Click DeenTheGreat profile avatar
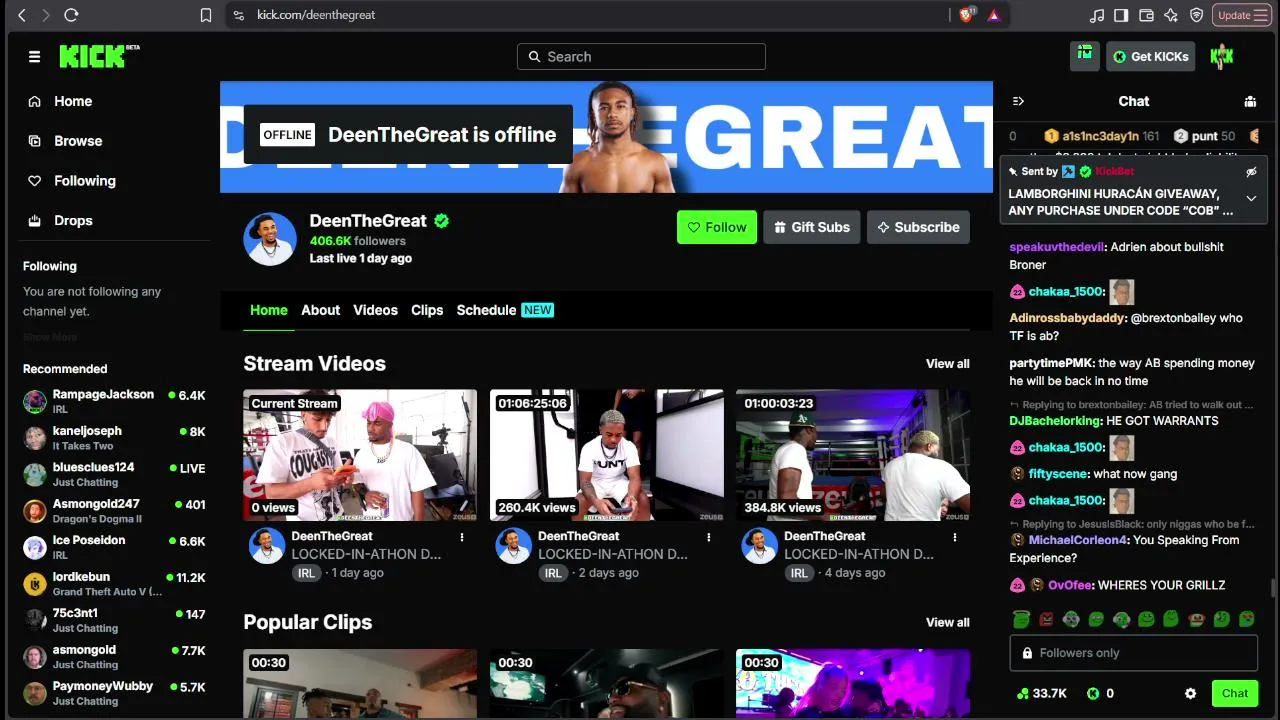Screen dimensions: 1280x720 [270, 239]
